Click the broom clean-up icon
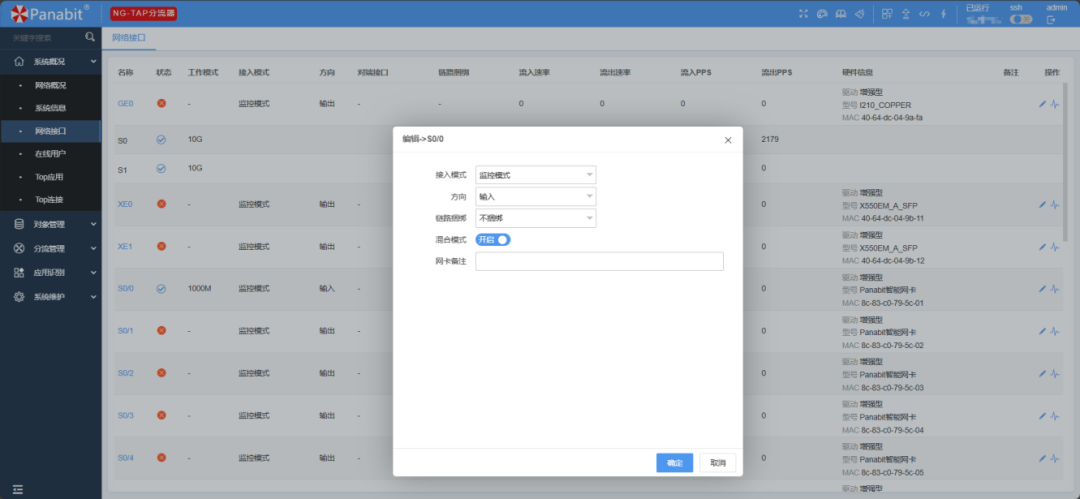The image size is (1080, 499). [x=860, y=14]
